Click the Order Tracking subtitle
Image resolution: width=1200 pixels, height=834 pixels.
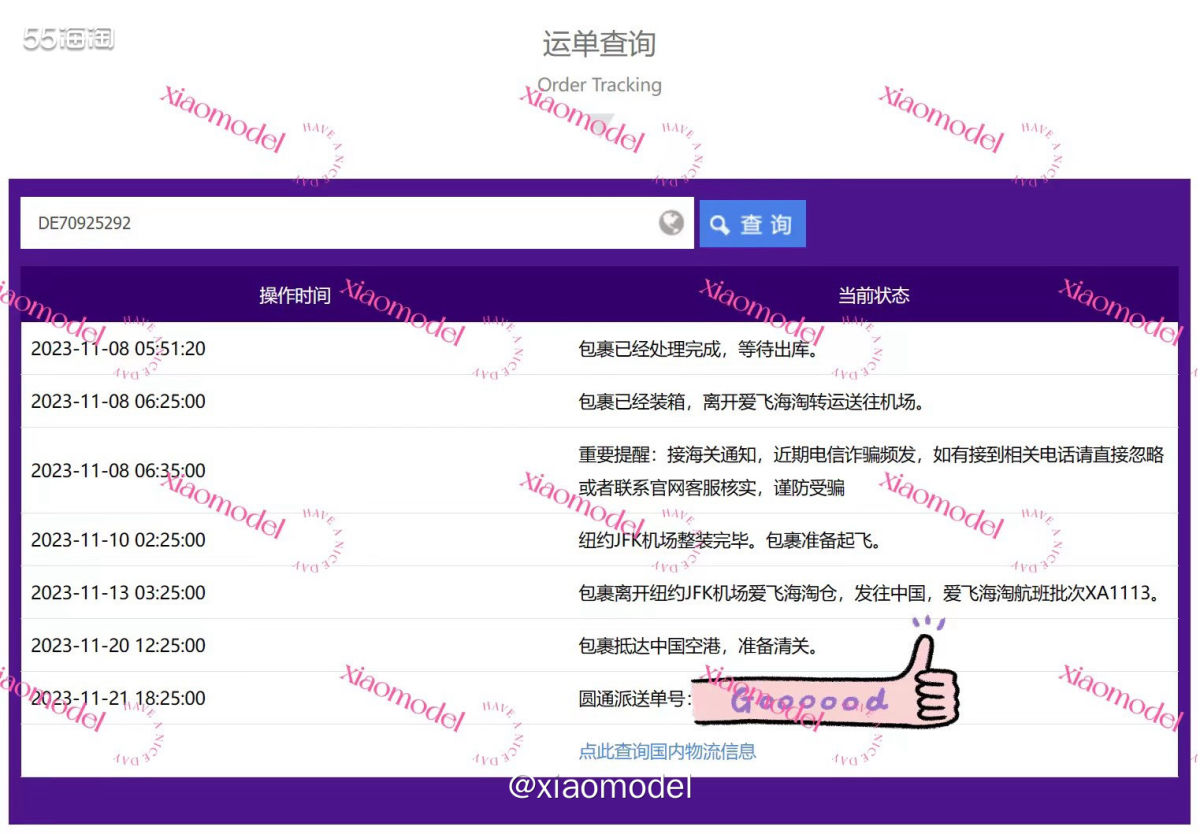coord(598,85)
